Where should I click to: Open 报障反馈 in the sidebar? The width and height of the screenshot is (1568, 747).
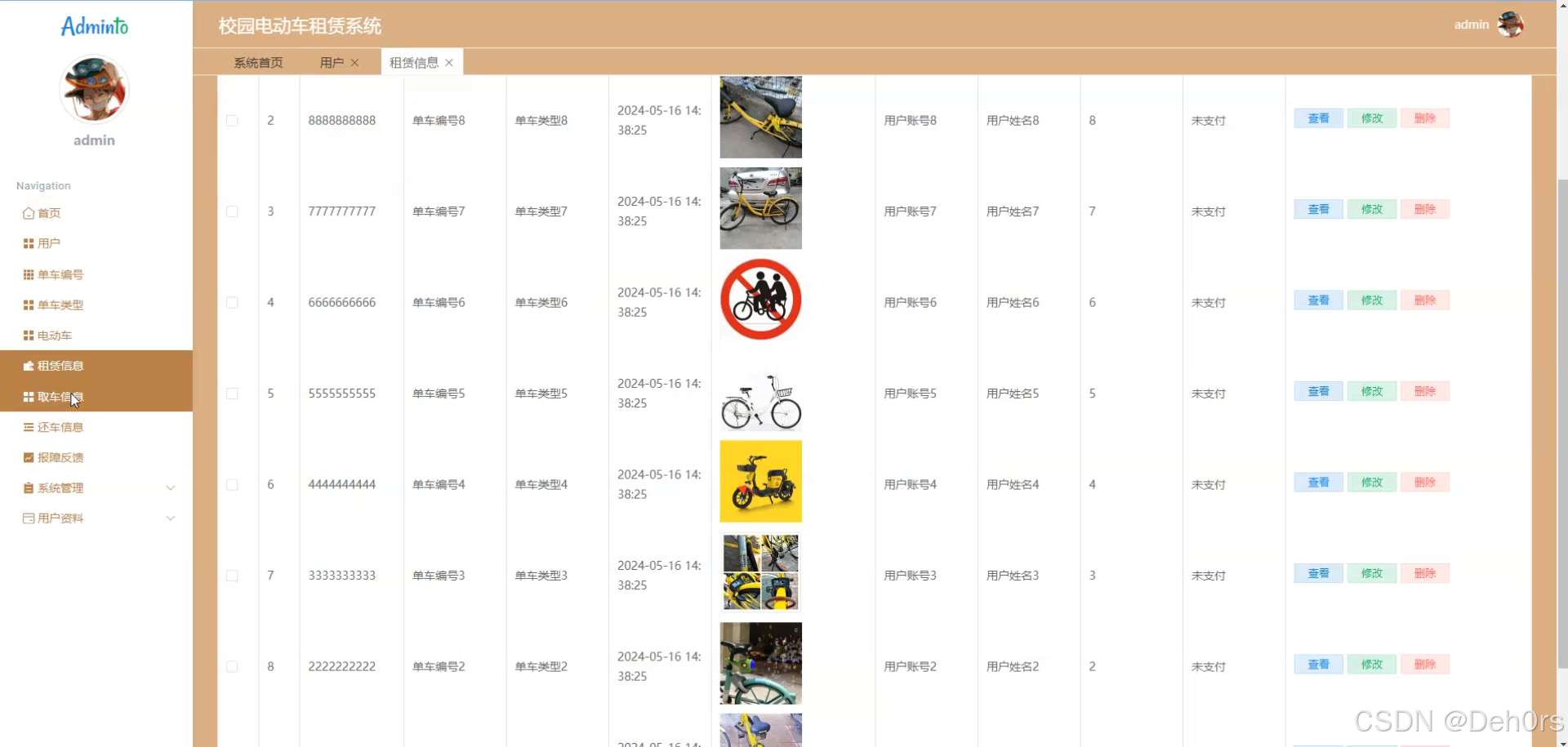96,457
